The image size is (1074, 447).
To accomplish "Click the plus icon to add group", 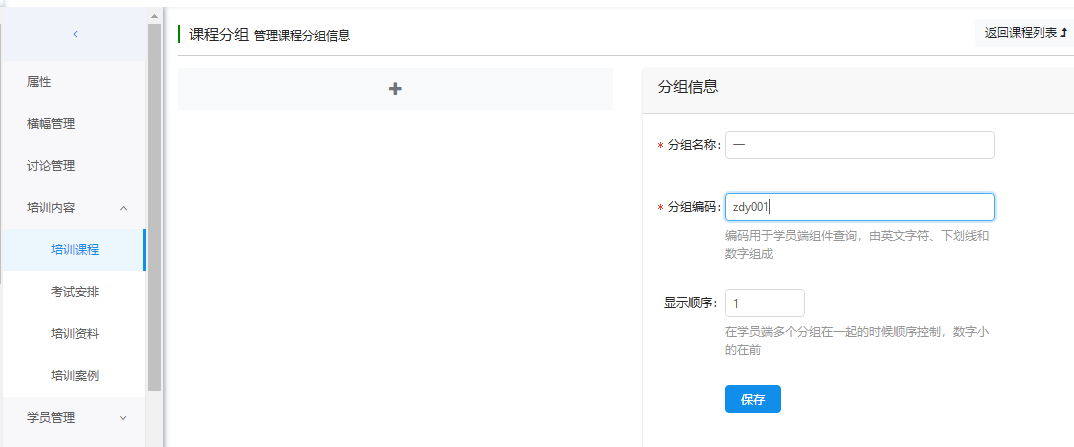I will 395,89.
